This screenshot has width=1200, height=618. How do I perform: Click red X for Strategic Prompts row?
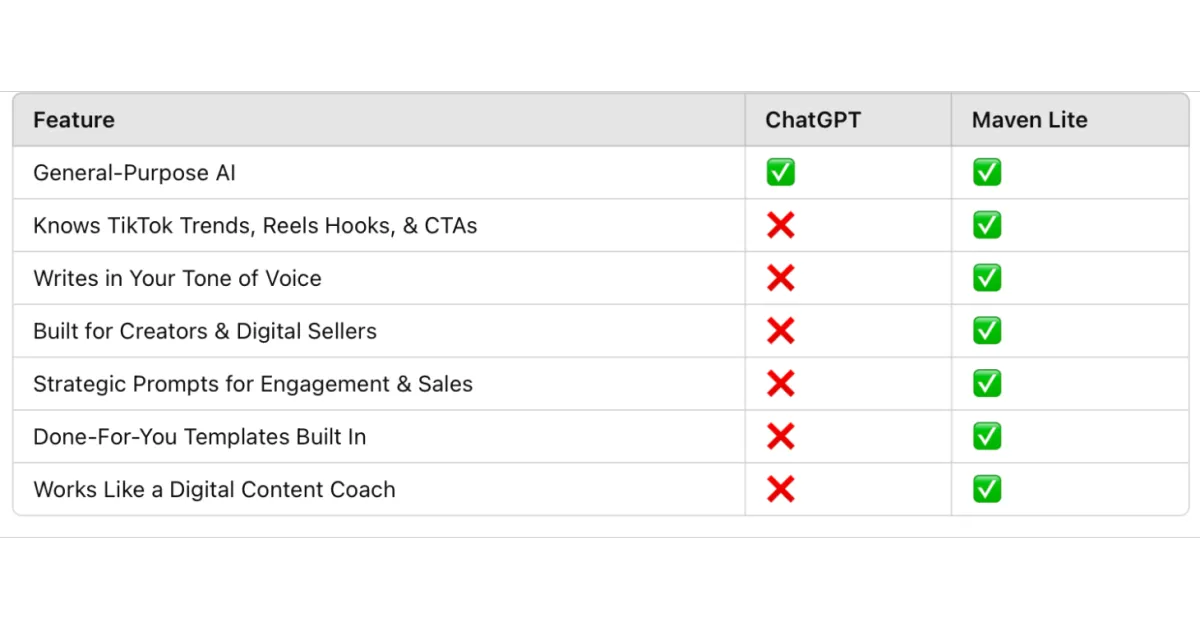tap(780, 384)
